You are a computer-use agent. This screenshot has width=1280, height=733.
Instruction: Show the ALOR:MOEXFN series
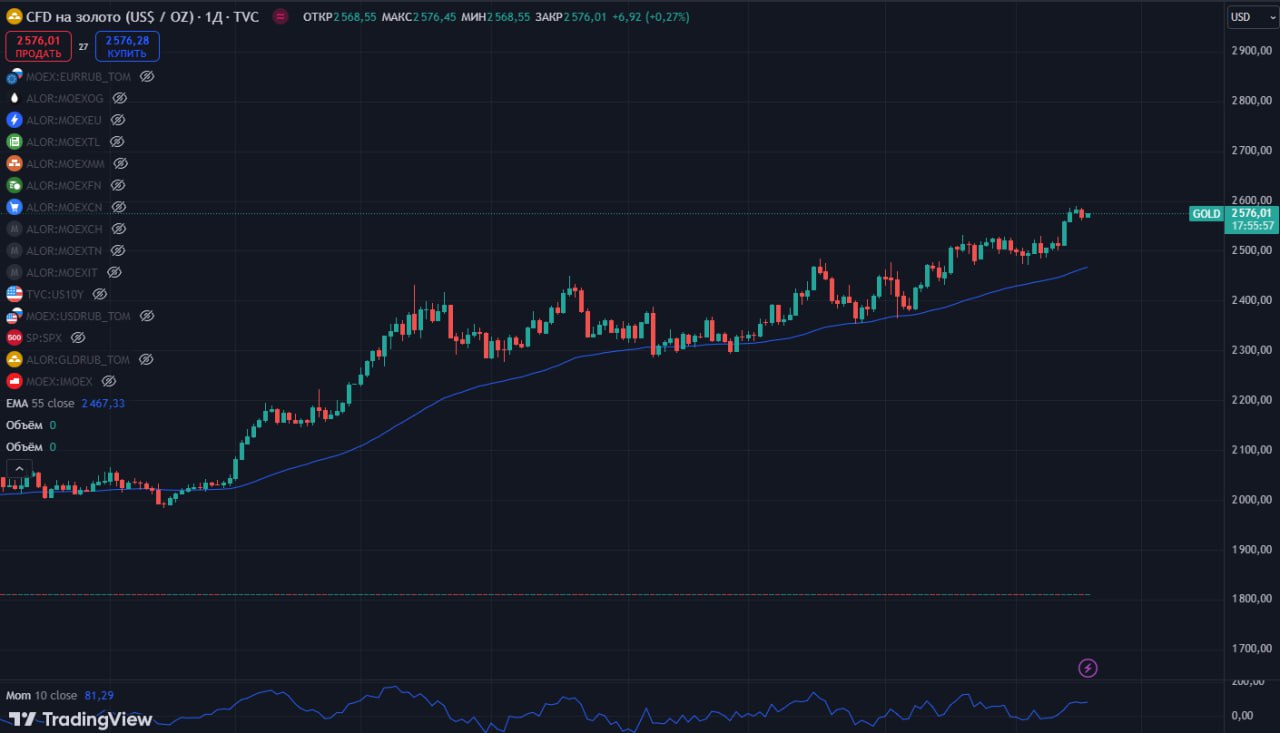[118, 185]
